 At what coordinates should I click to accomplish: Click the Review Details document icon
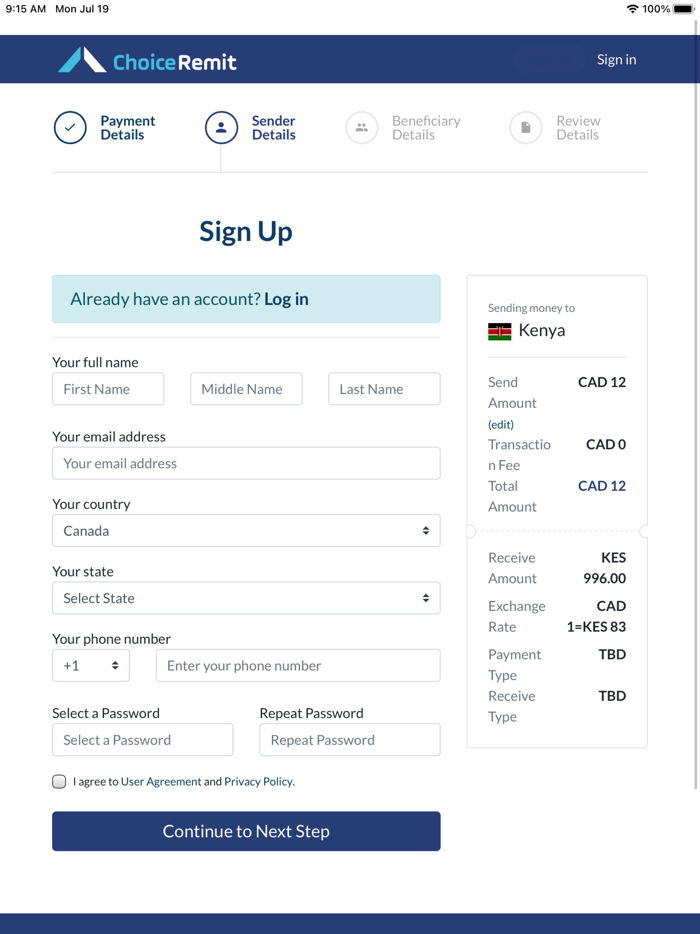coord(525,127)
